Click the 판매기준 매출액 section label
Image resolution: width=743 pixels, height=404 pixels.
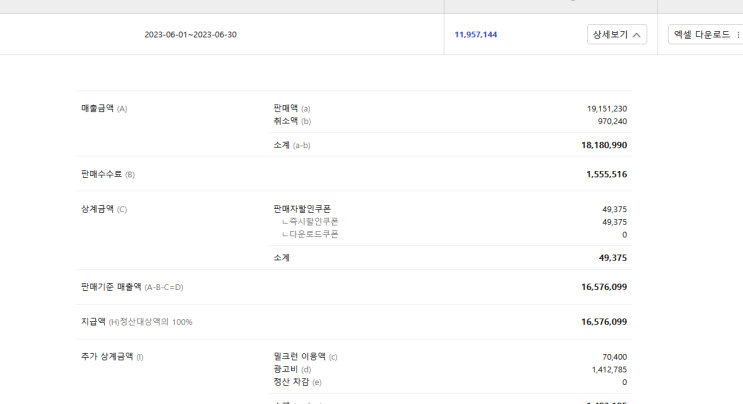(x=132, y=287)
